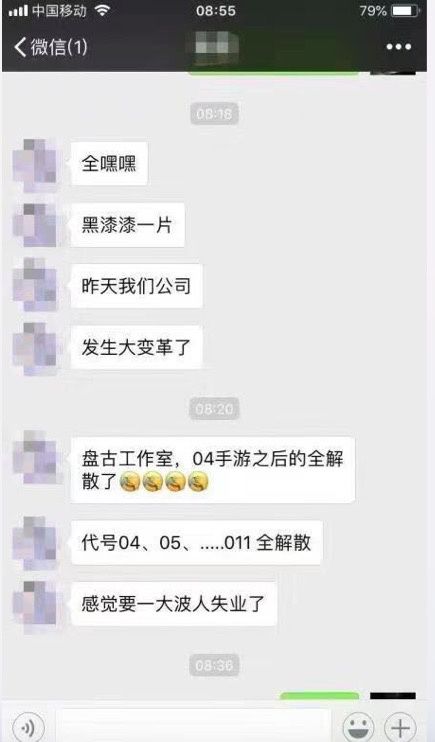The height and width of the screenshot is (742, 435).
Task: Tap the voice input icon
Action: click(x=28, y=727)
